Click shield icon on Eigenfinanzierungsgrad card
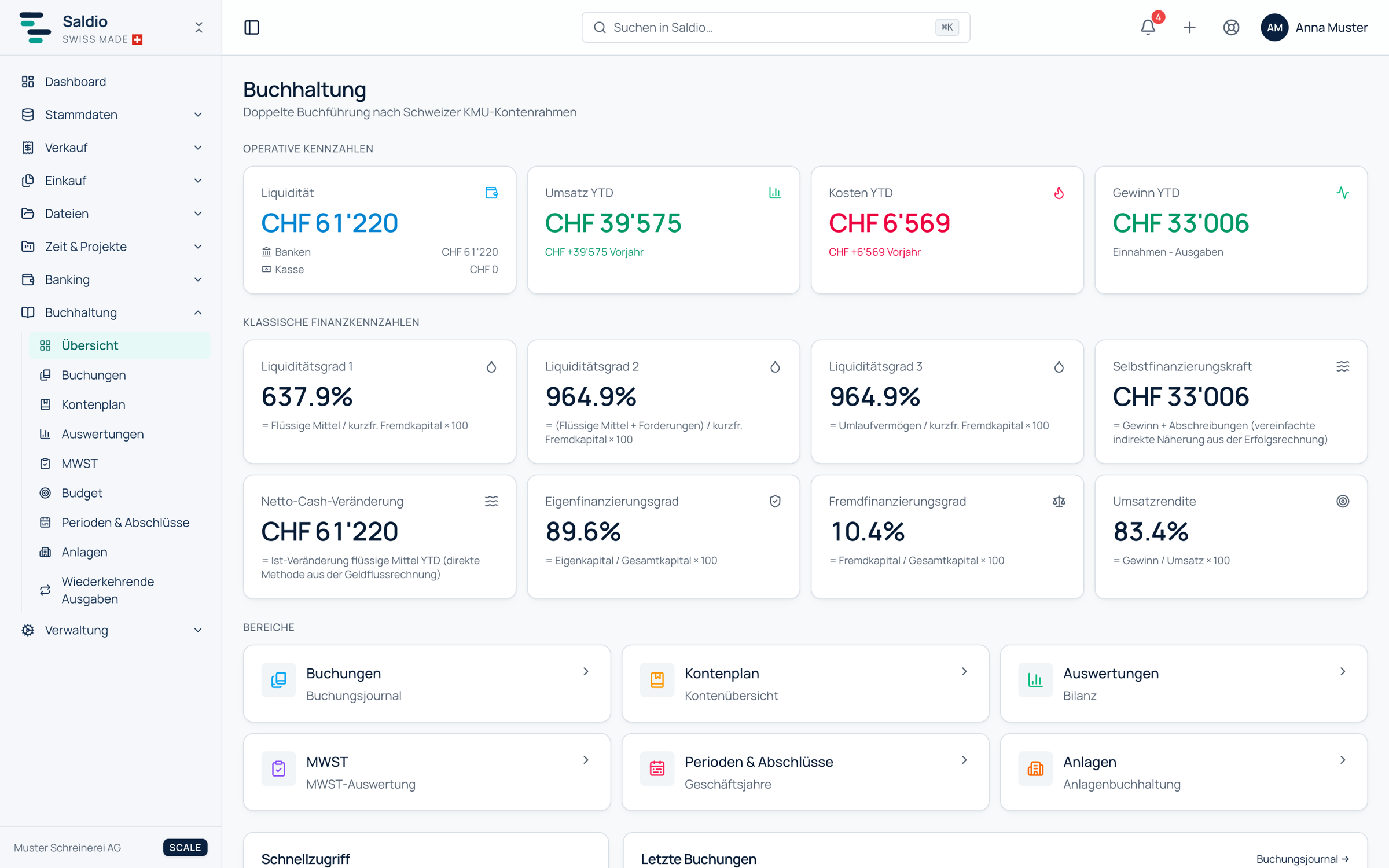 tap(775, 501)
